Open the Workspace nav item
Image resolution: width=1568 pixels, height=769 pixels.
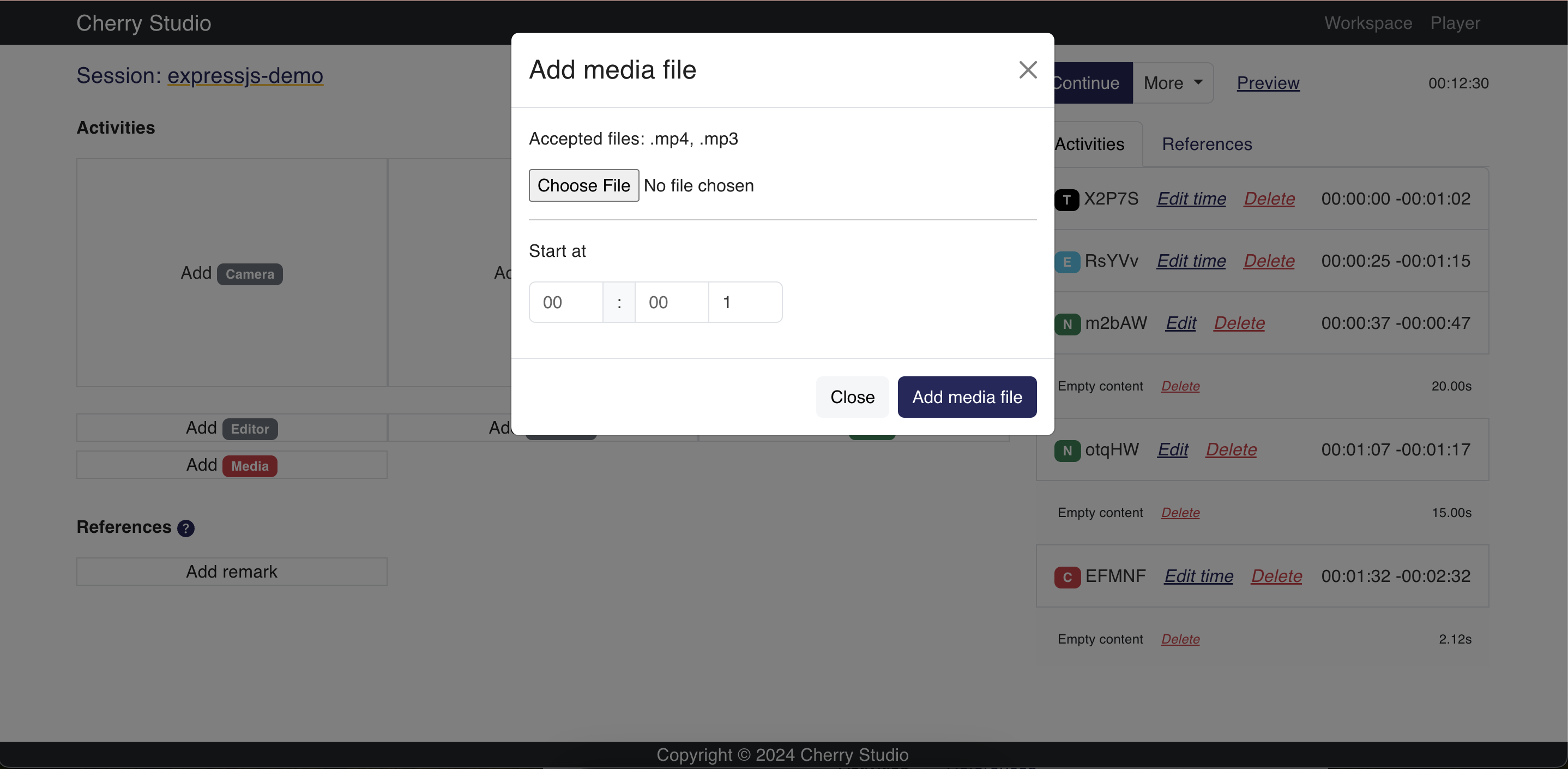point(1368,22)
